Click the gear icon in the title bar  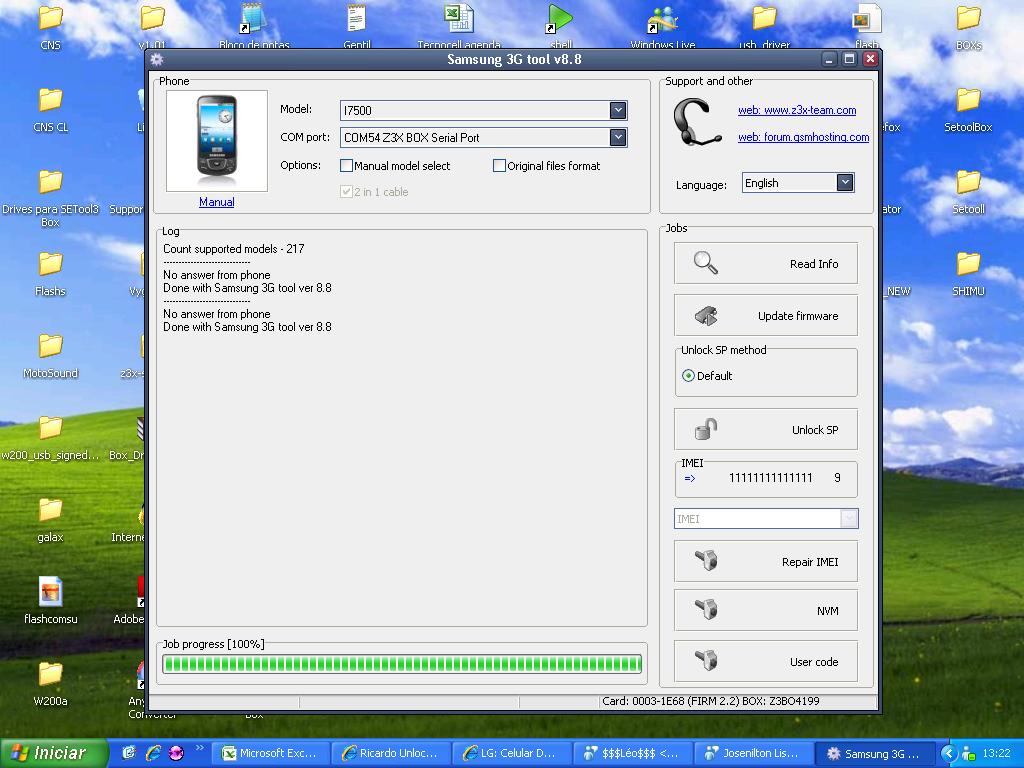[x=157, y=59]
